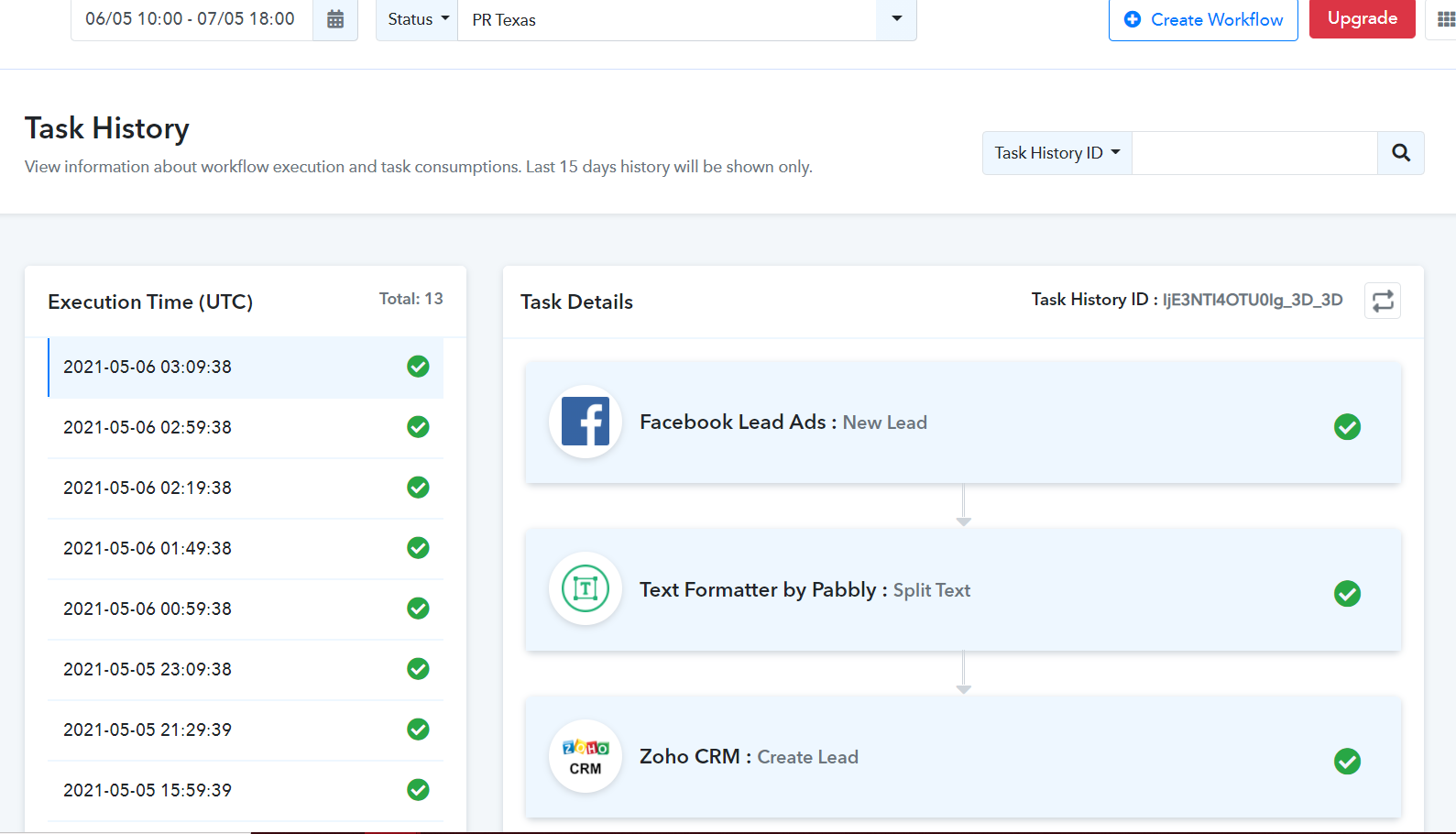This screenshot has width=1456, height=834.
Task: Select execution 2021-05-05 21:29:39
Action: pyautogui.click(x=246, y=730)
